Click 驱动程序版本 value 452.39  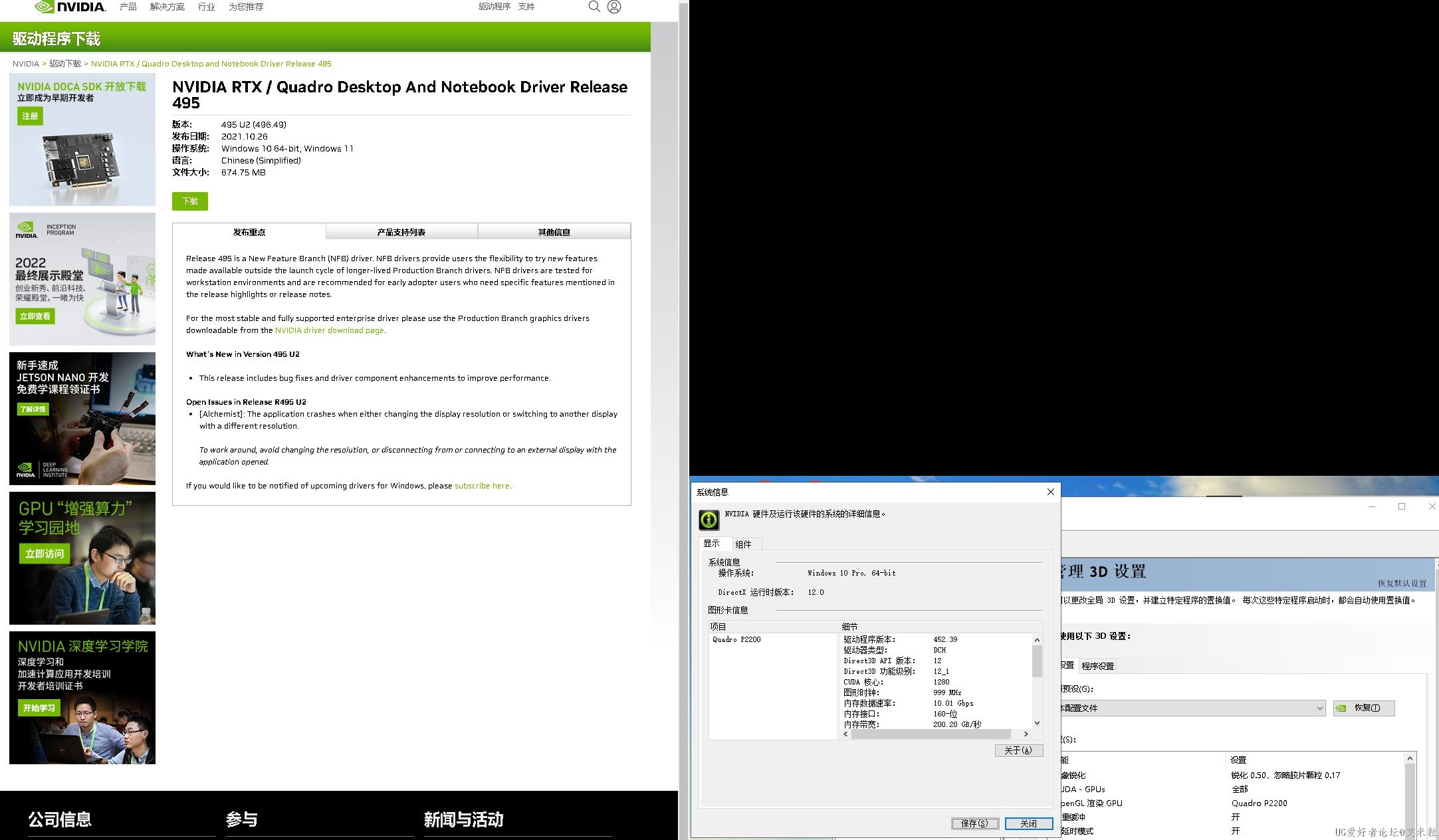tap(945, 639)
